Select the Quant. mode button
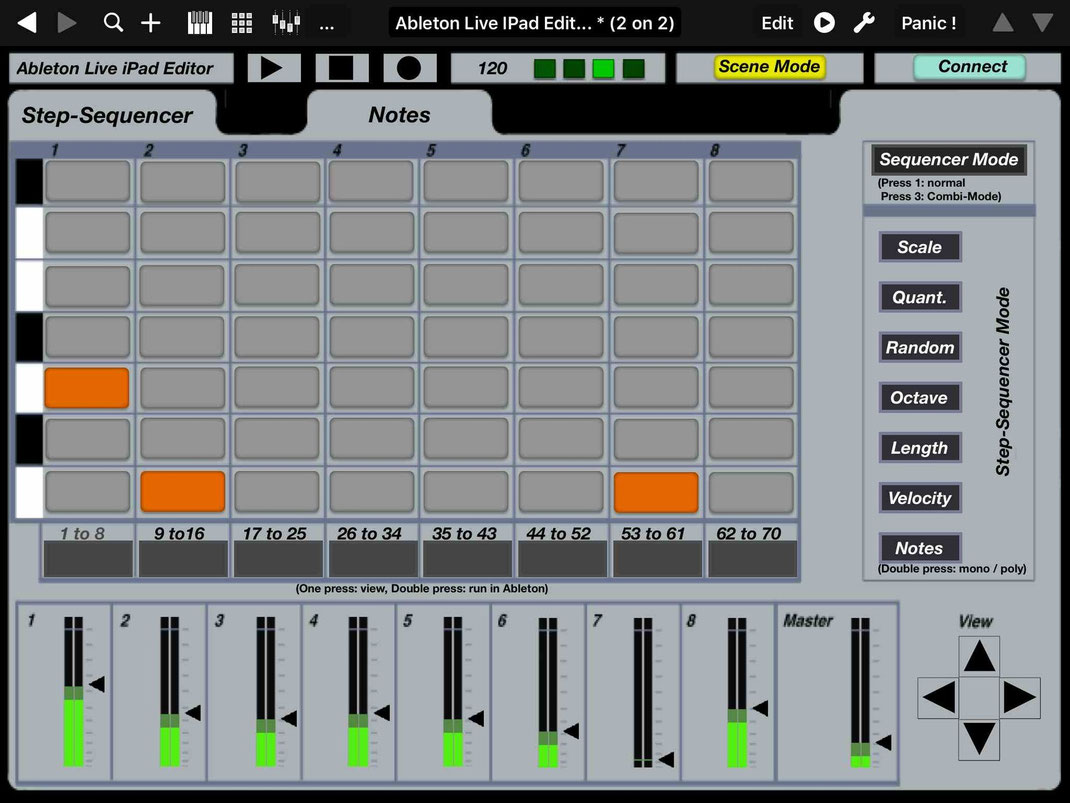This screenshot has width=1070, height=803. [x=920, y=297]
